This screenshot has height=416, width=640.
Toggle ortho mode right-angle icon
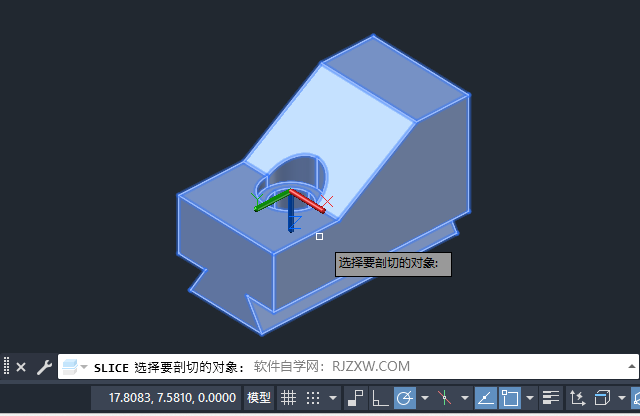pos(380,398)
